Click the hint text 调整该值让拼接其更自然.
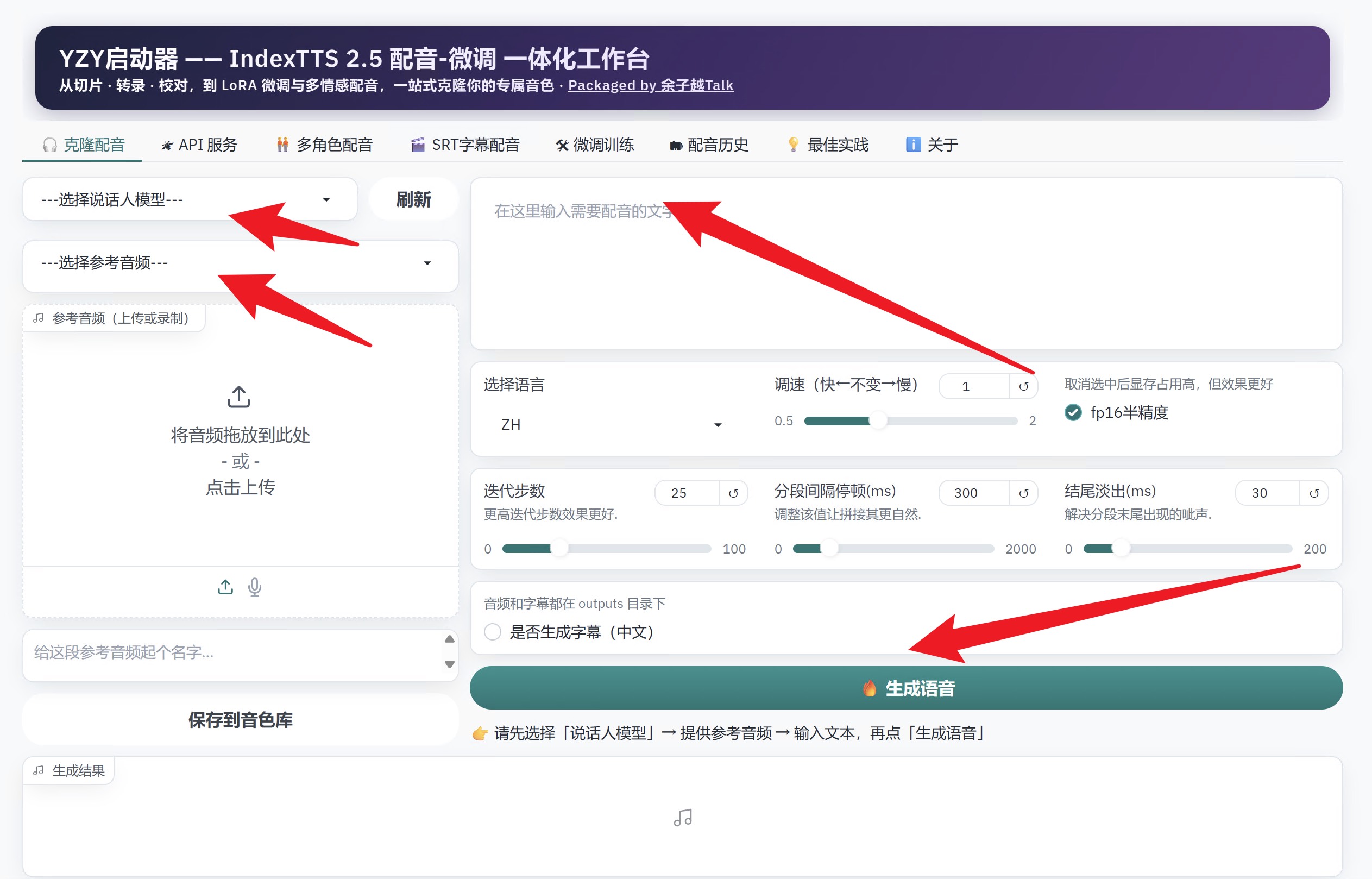Screen dimensions: 1372x879 pos(848,515)
